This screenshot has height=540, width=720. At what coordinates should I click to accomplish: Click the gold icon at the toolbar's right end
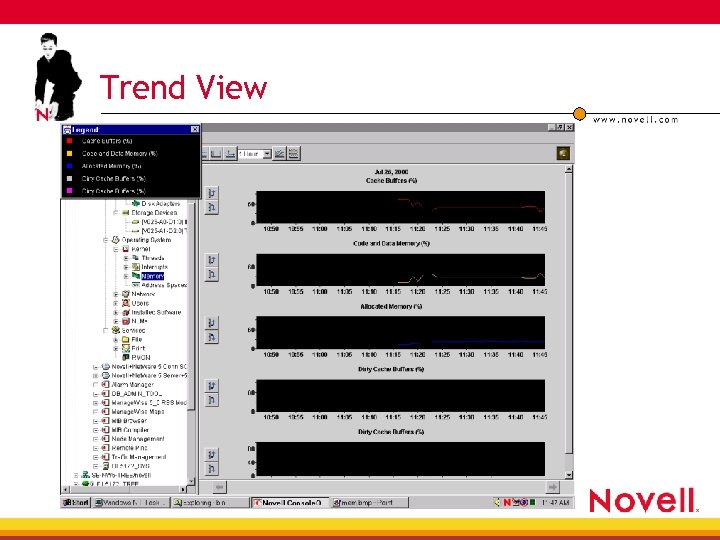(x=563, y=153)
